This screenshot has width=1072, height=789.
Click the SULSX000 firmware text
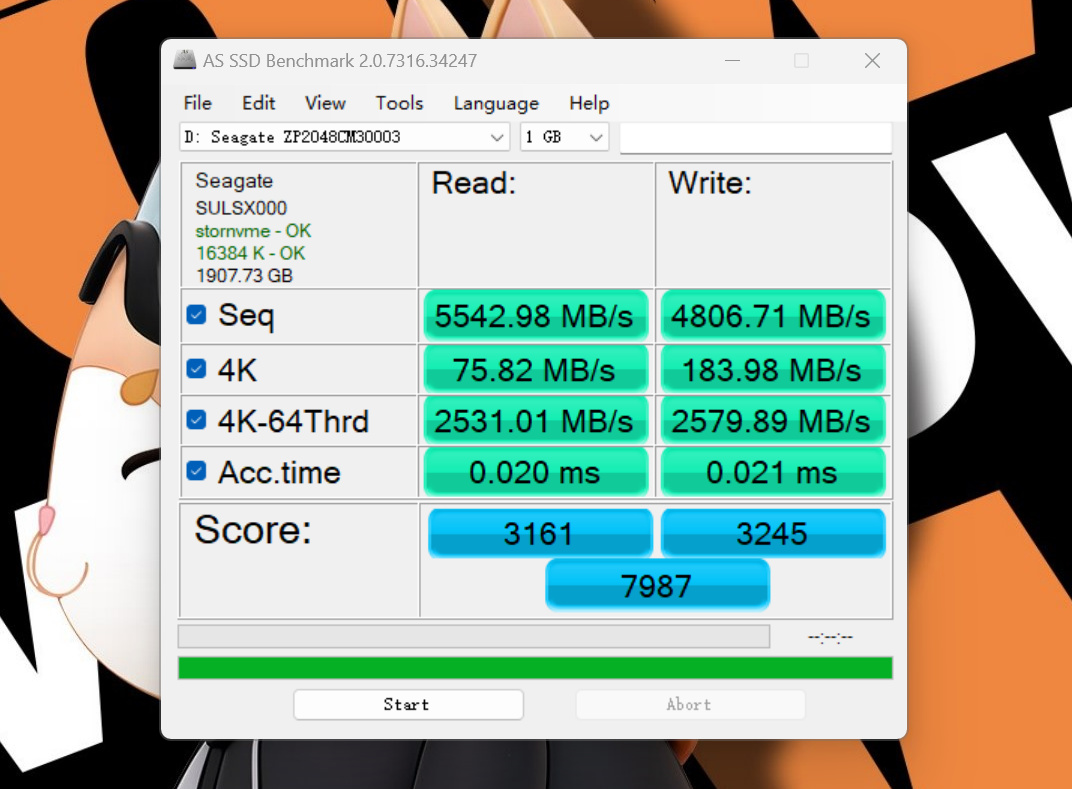[x=241, y=208]
